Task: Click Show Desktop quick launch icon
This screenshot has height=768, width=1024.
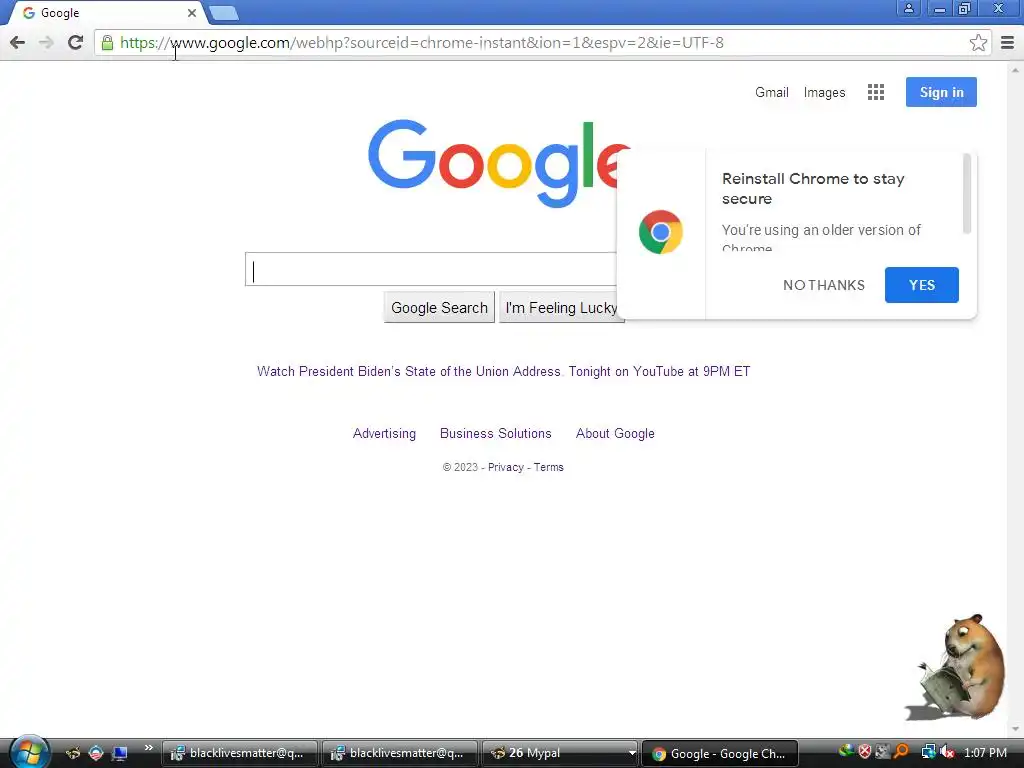Action: pos(120,753)
